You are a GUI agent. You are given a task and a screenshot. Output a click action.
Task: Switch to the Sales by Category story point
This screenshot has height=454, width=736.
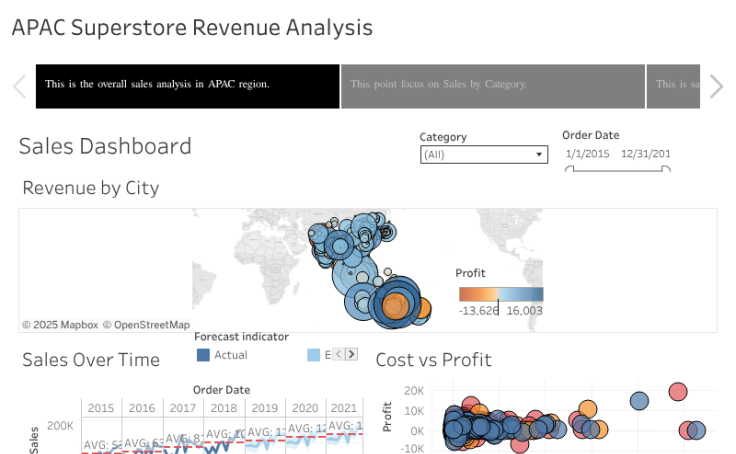492,86
